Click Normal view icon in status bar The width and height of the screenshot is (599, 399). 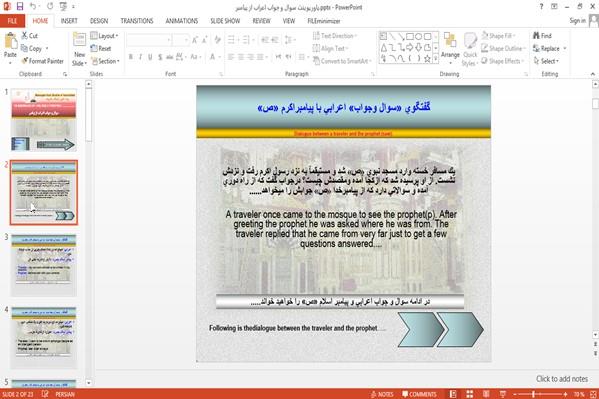coord(453,394)
